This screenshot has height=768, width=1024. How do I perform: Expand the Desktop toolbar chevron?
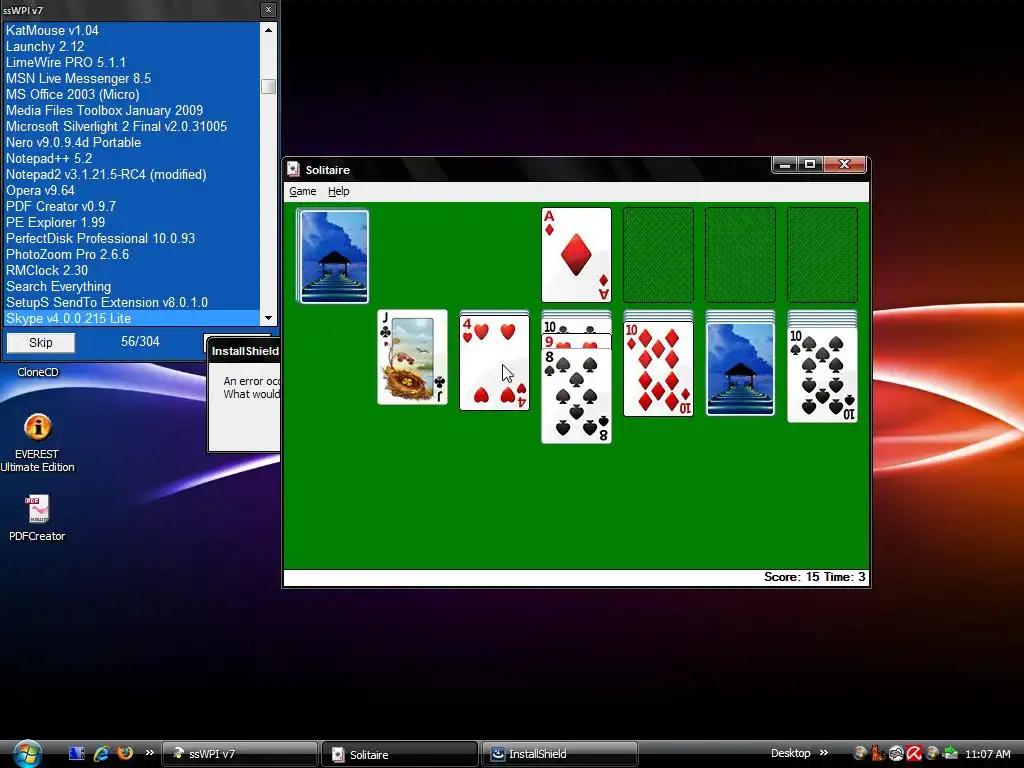coord(824,753)
